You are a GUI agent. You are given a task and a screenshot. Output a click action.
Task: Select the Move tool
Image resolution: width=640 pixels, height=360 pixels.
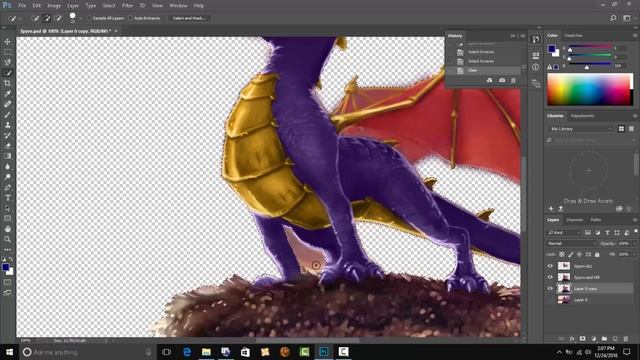click(x=7, y=42)
